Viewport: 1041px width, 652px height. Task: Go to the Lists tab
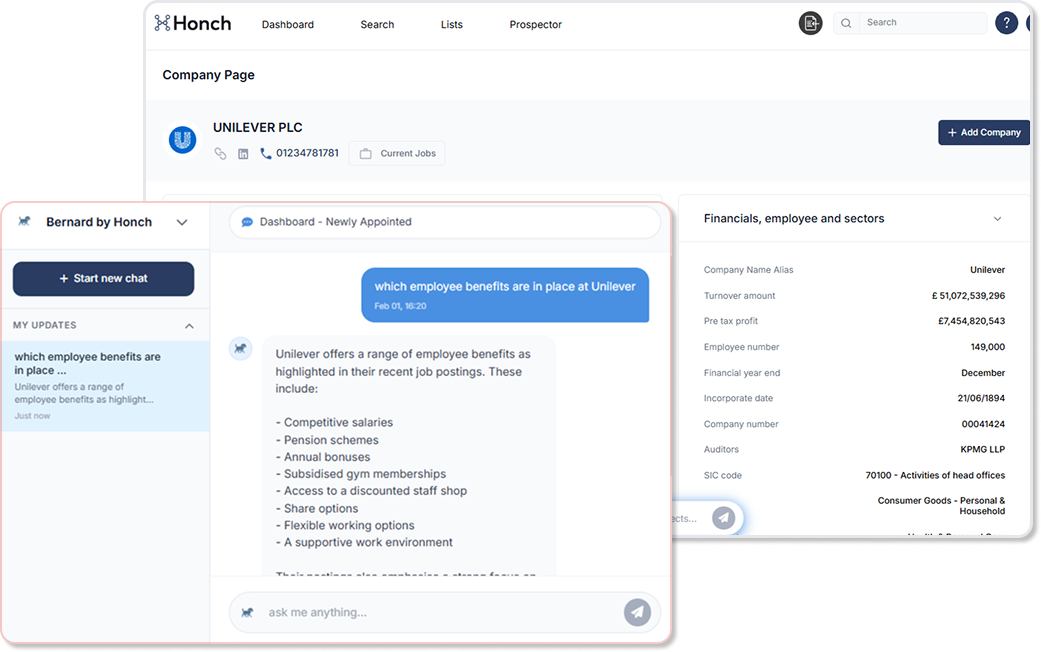pos(451,25)
